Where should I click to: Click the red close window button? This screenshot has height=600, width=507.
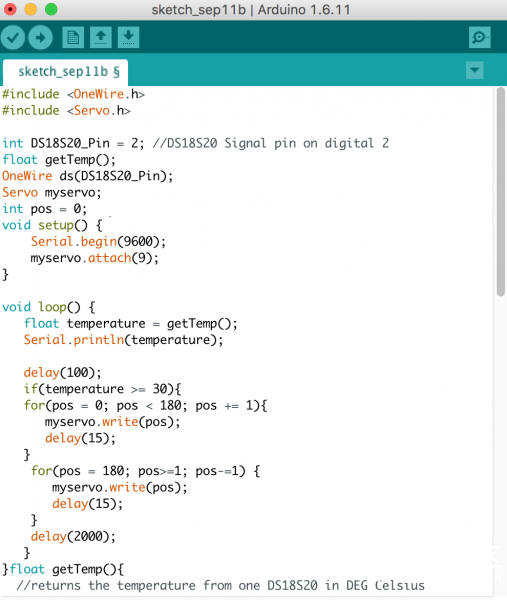tap(10, 9)
